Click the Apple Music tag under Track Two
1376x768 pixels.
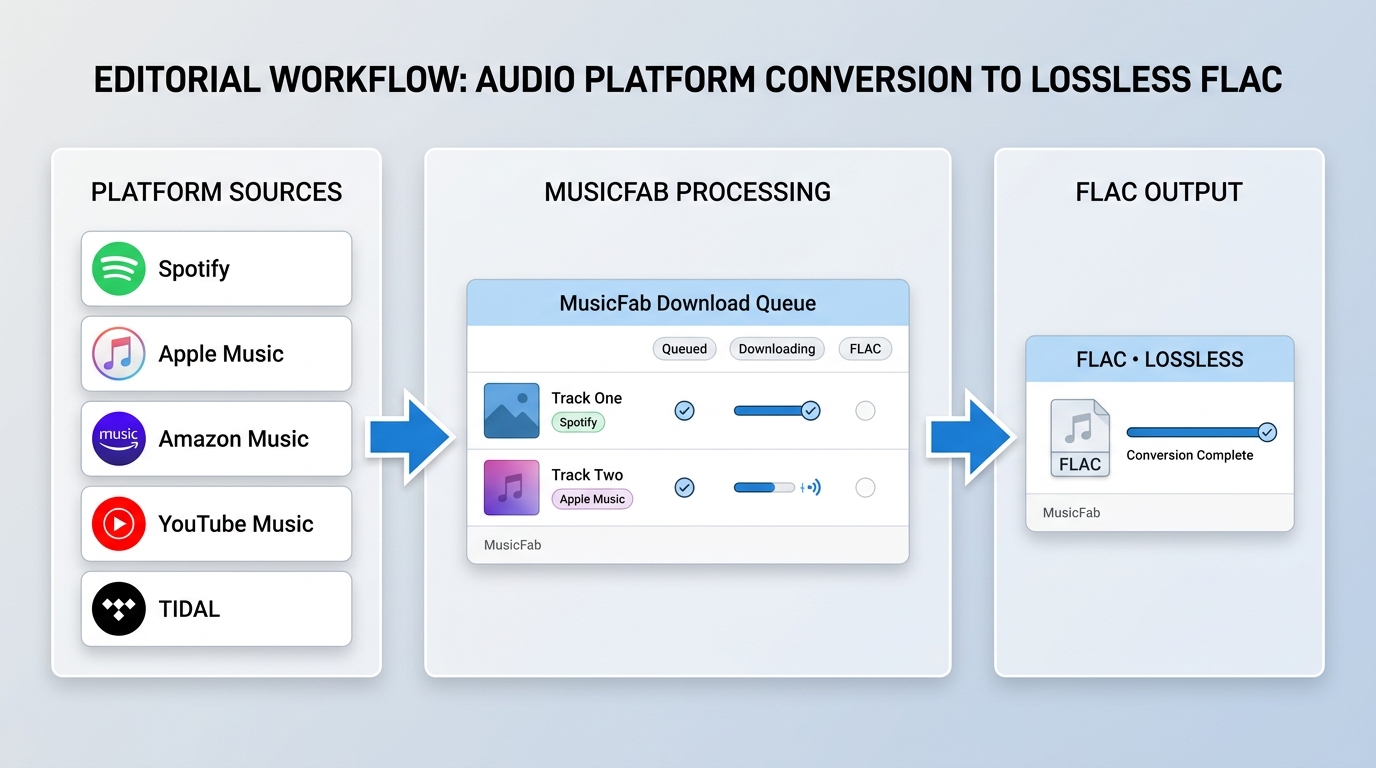pyautogui.click(x=592, y=499)
